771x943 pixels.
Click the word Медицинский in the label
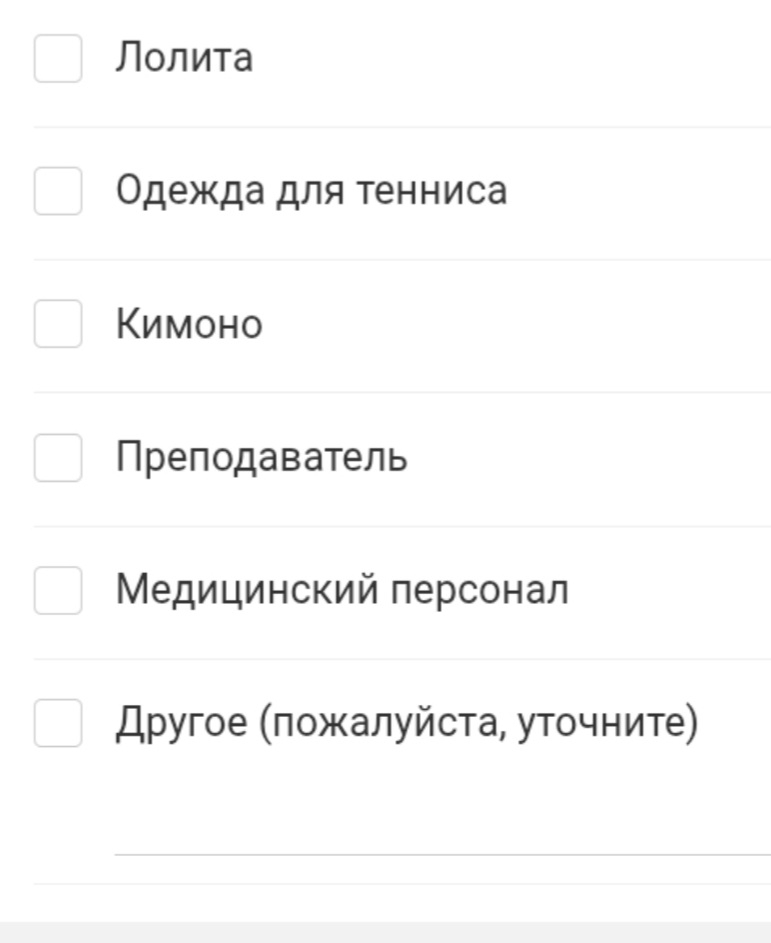tap(247, 590)
